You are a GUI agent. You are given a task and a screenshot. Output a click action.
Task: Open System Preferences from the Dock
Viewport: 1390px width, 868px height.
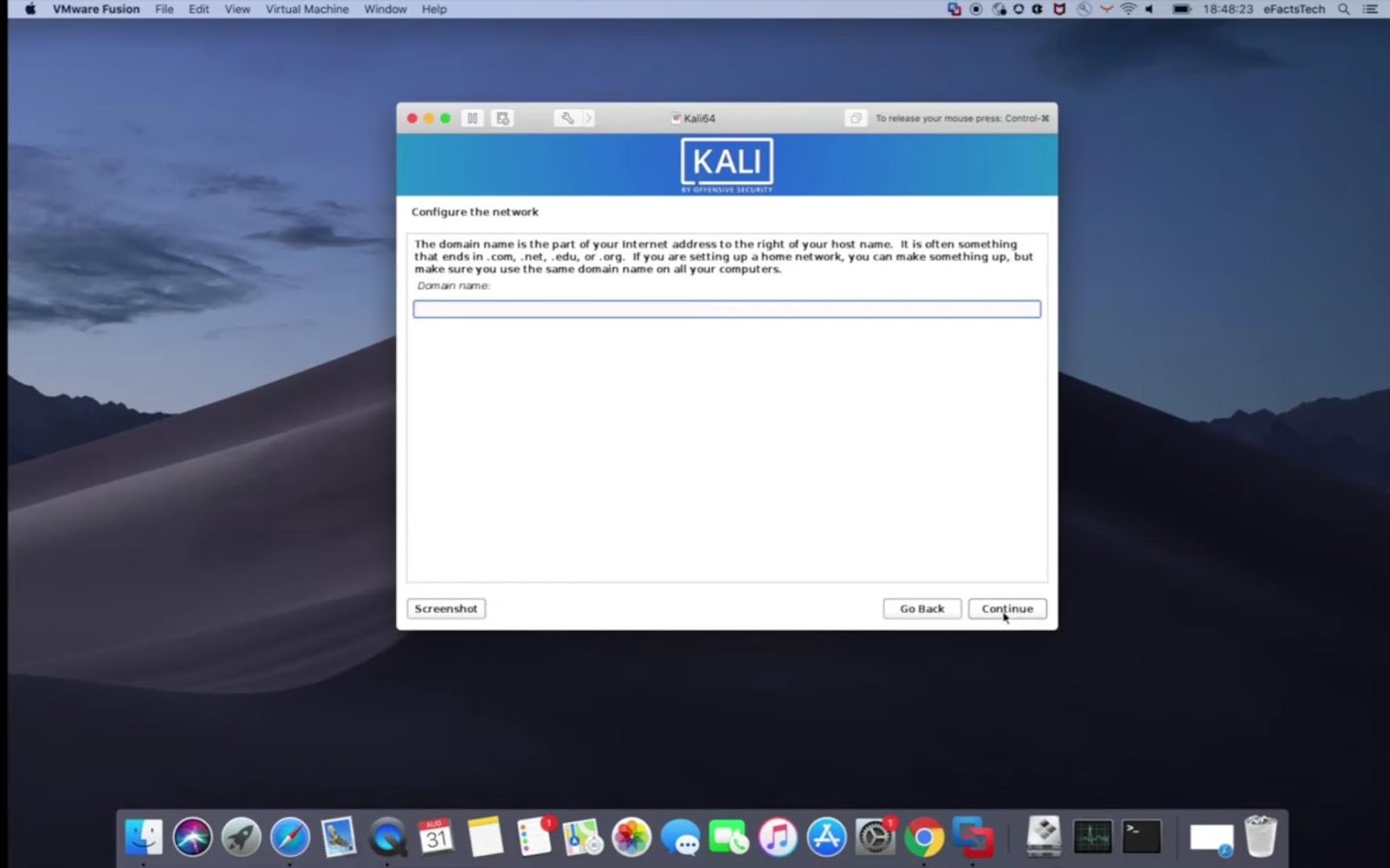pos(876,837)
